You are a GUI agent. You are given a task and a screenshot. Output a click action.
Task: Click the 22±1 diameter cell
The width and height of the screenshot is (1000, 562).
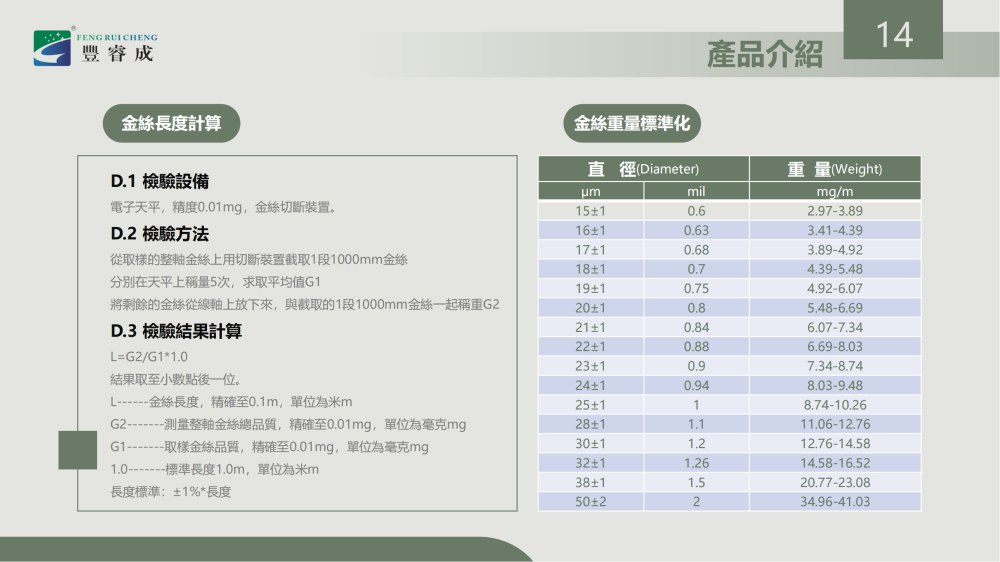591,346
